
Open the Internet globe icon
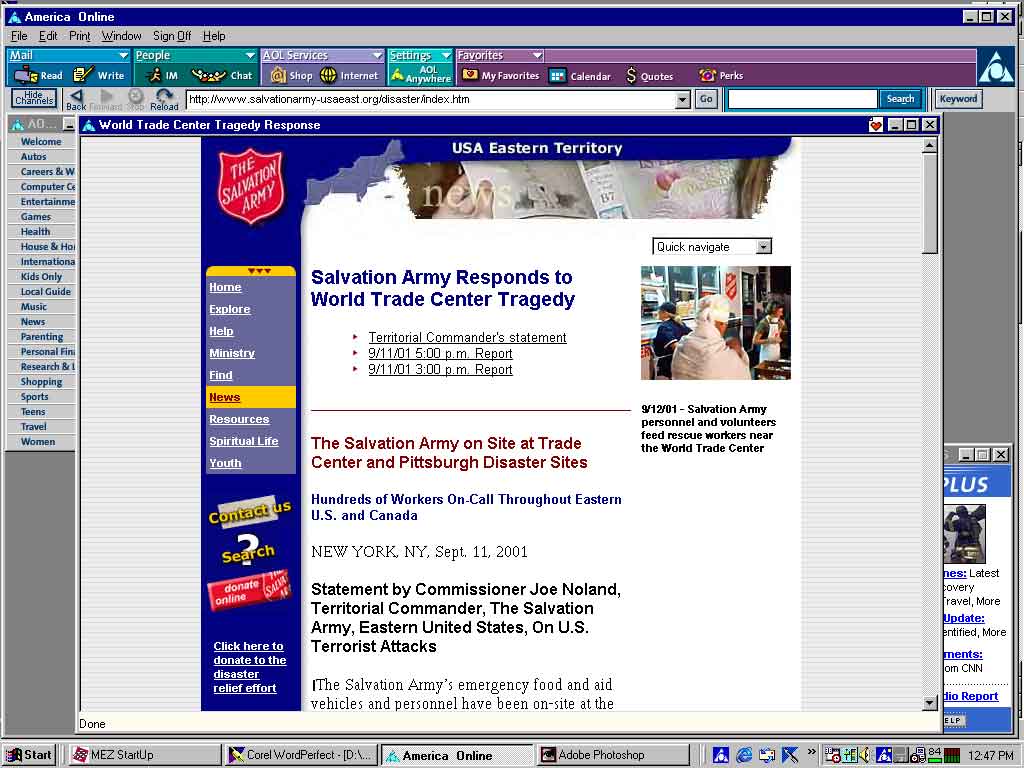click(x=349, y=76)
